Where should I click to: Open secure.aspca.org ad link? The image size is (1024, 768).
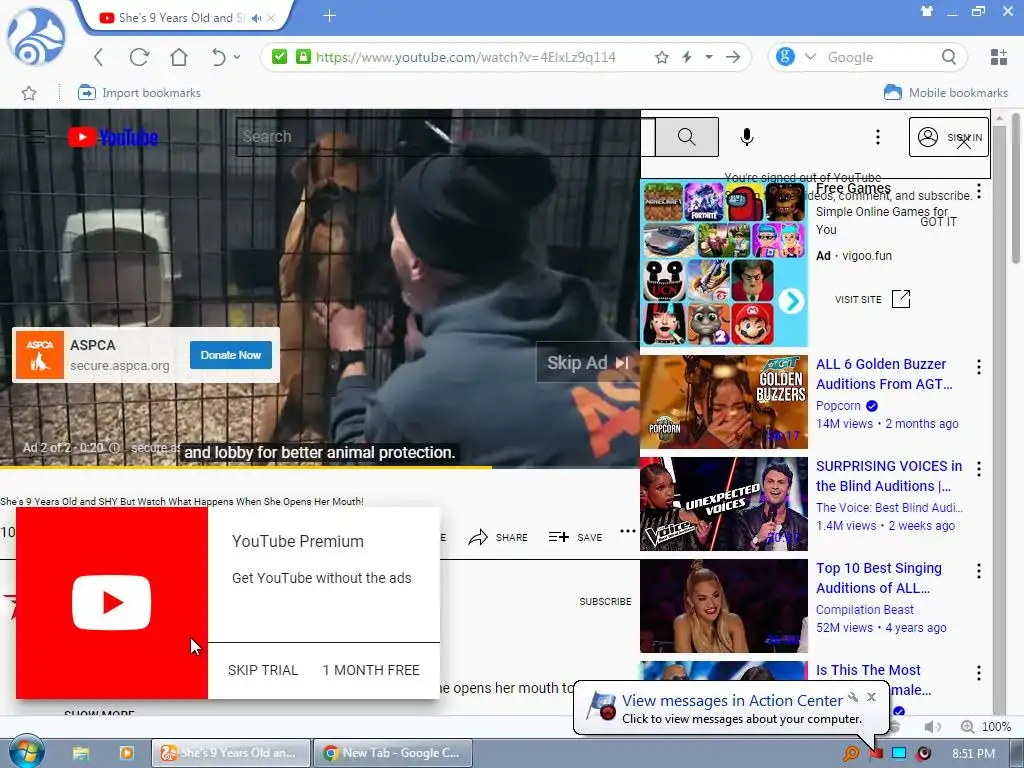[x=120, y=366]
